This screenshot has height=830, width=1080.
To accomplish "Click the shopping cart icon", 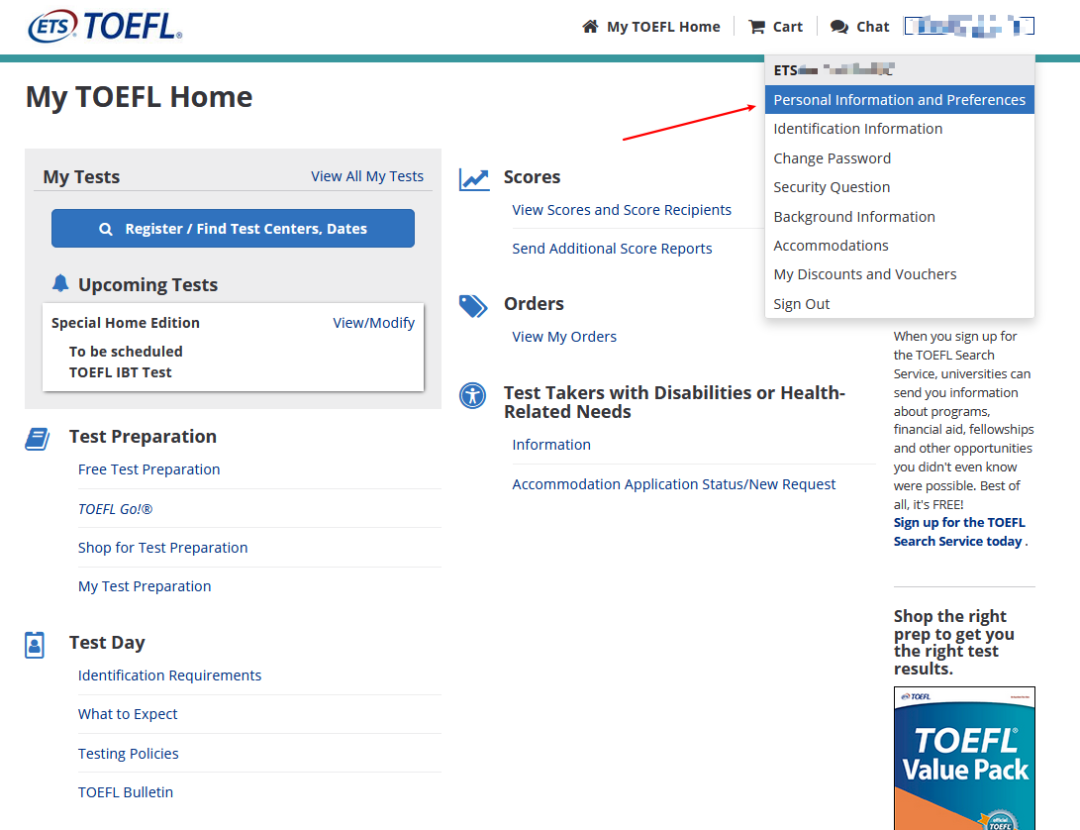I will (x=757, y=27).
